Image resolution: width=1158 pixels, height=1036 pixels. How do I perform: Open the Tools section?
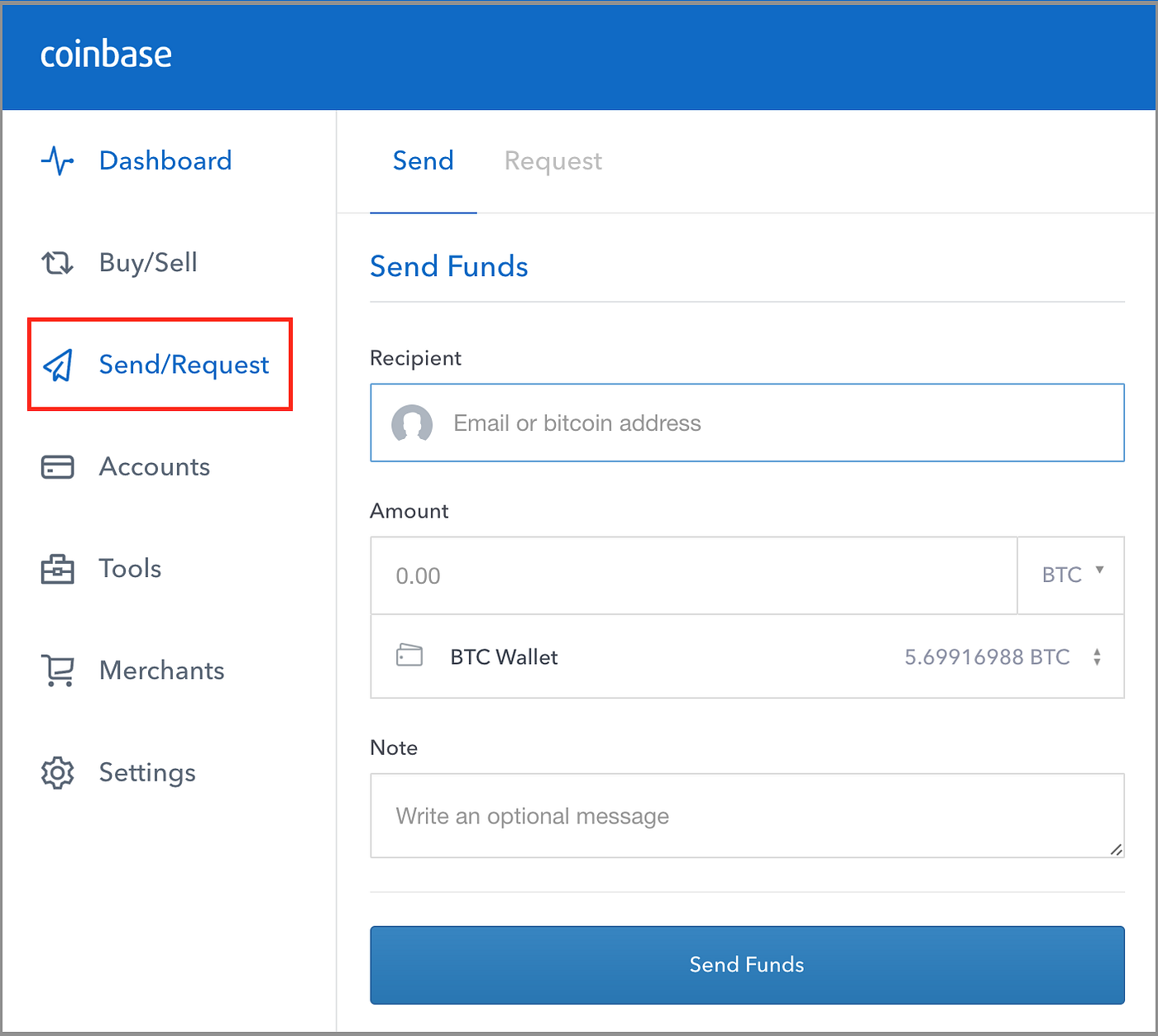pyautogui.click(x=130, y=569)
